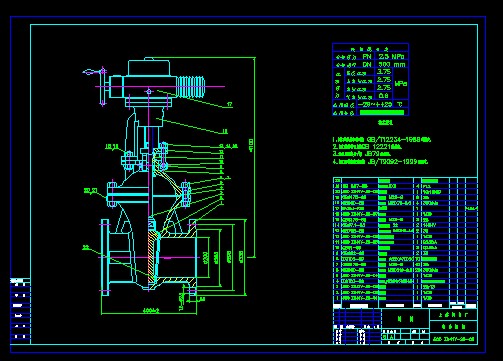
Task: Click the drawing number in the title block
Action: click(x=453, y=340)
